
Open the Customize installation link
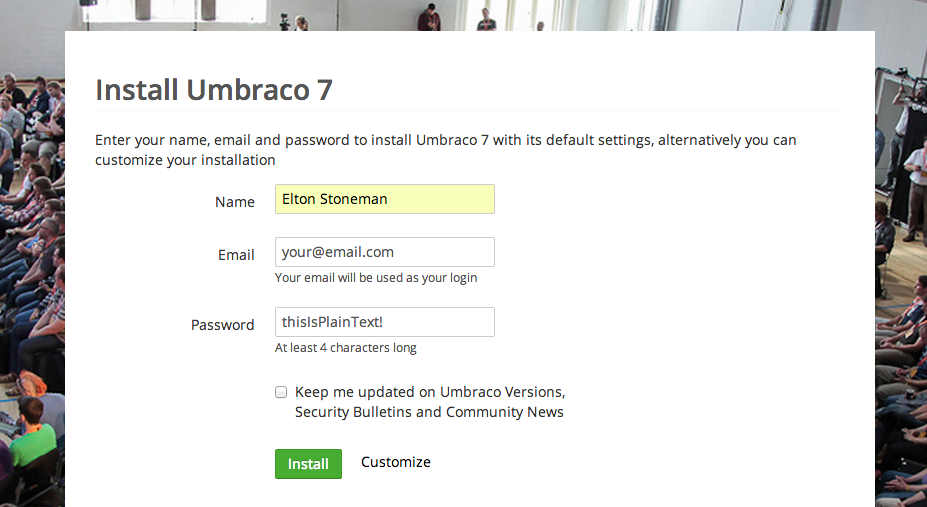pos(396,462)
